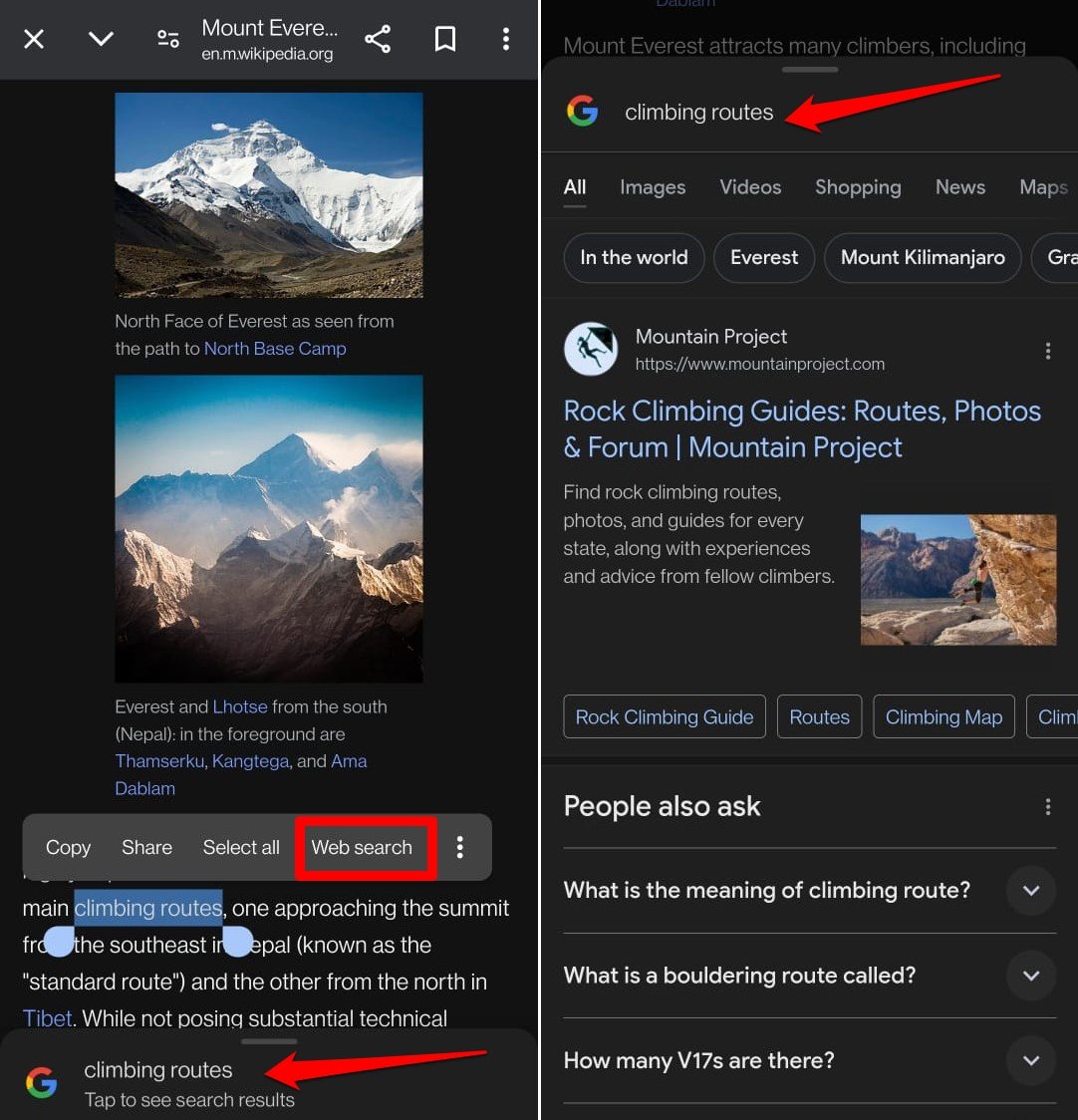Follow the Lhotse link
Screen dimensions: 1078x1120
point(240,706)
